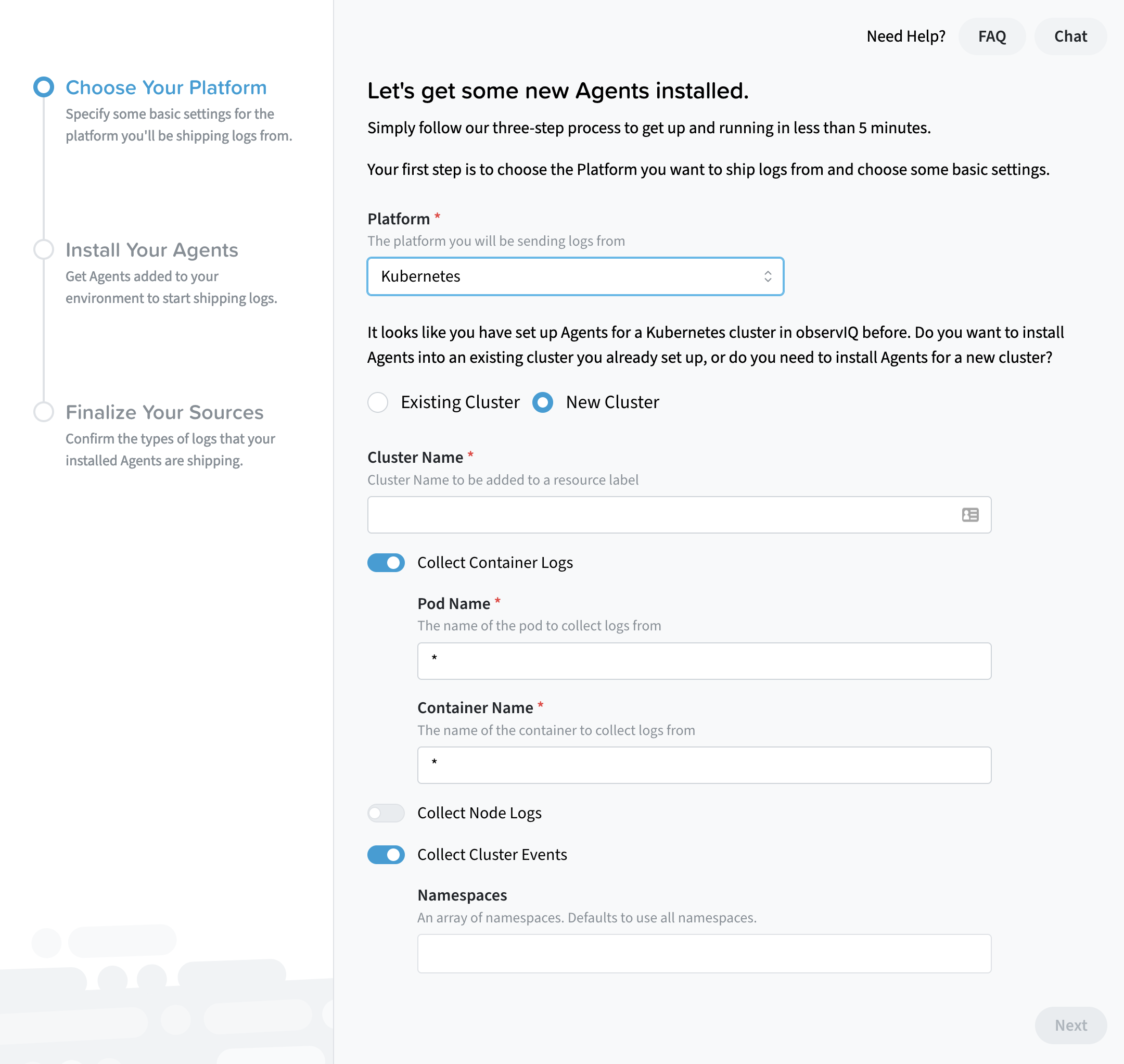
Task: Click the contact card icon in Cluster Name field
Action: click(970, 514)
